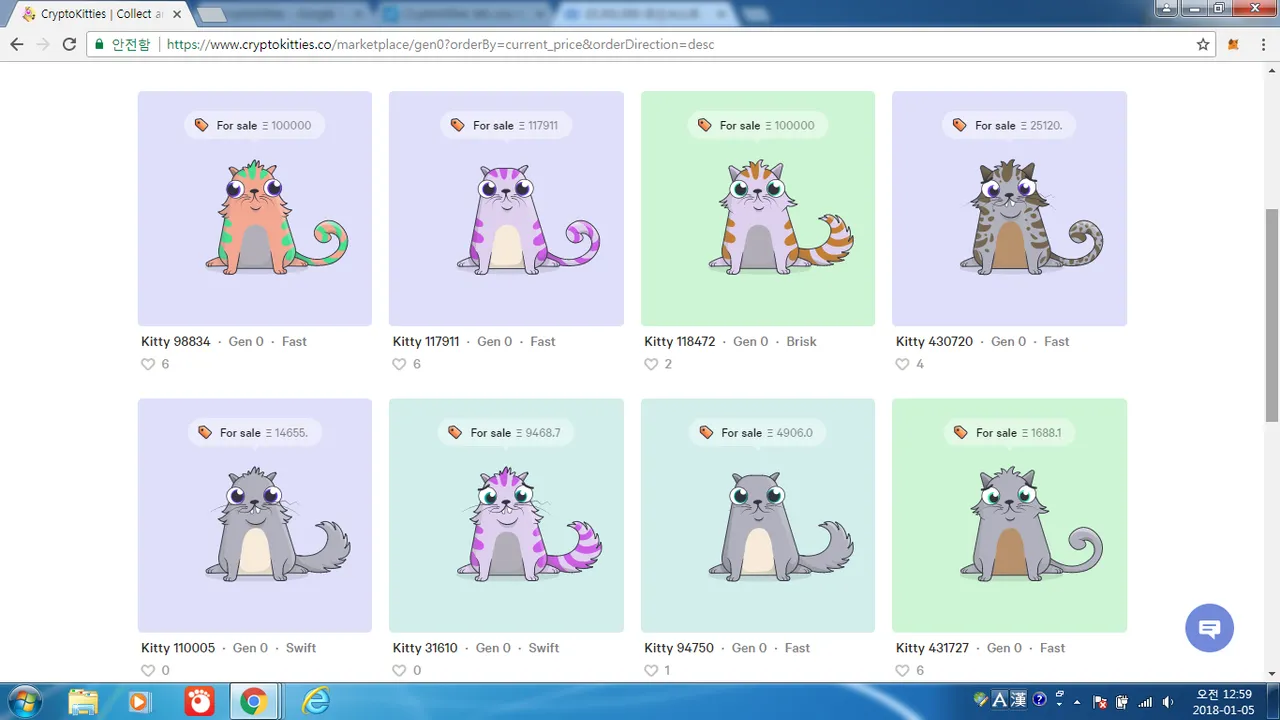Click the For sale 4906.0 price tag

tap(758, 432)
